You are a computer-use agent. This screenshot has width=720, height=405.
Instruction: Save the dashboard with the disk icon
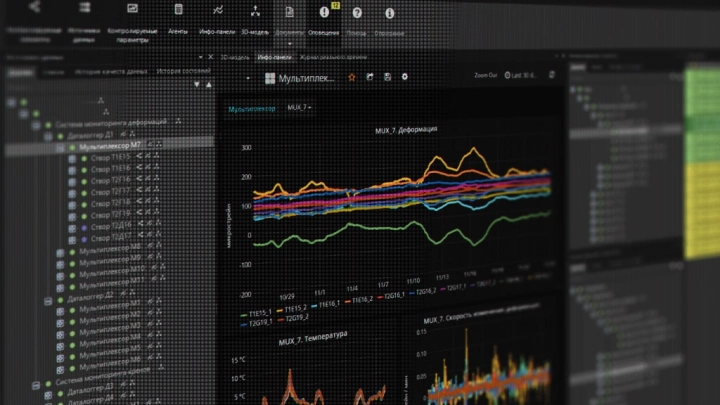(386, 76)
